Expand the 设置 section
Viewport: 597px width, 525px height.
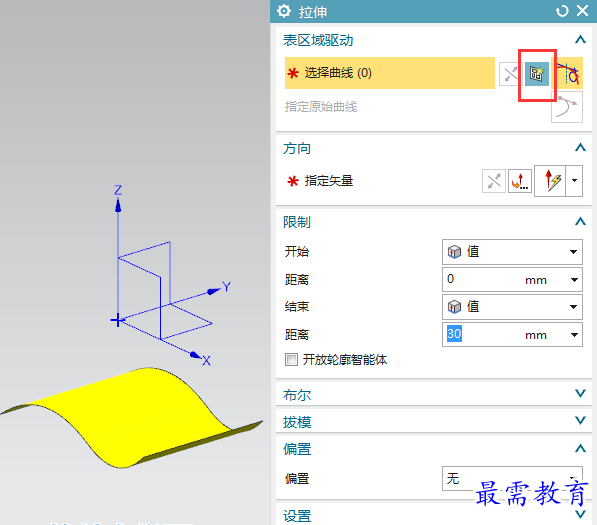tap(580, 515)
